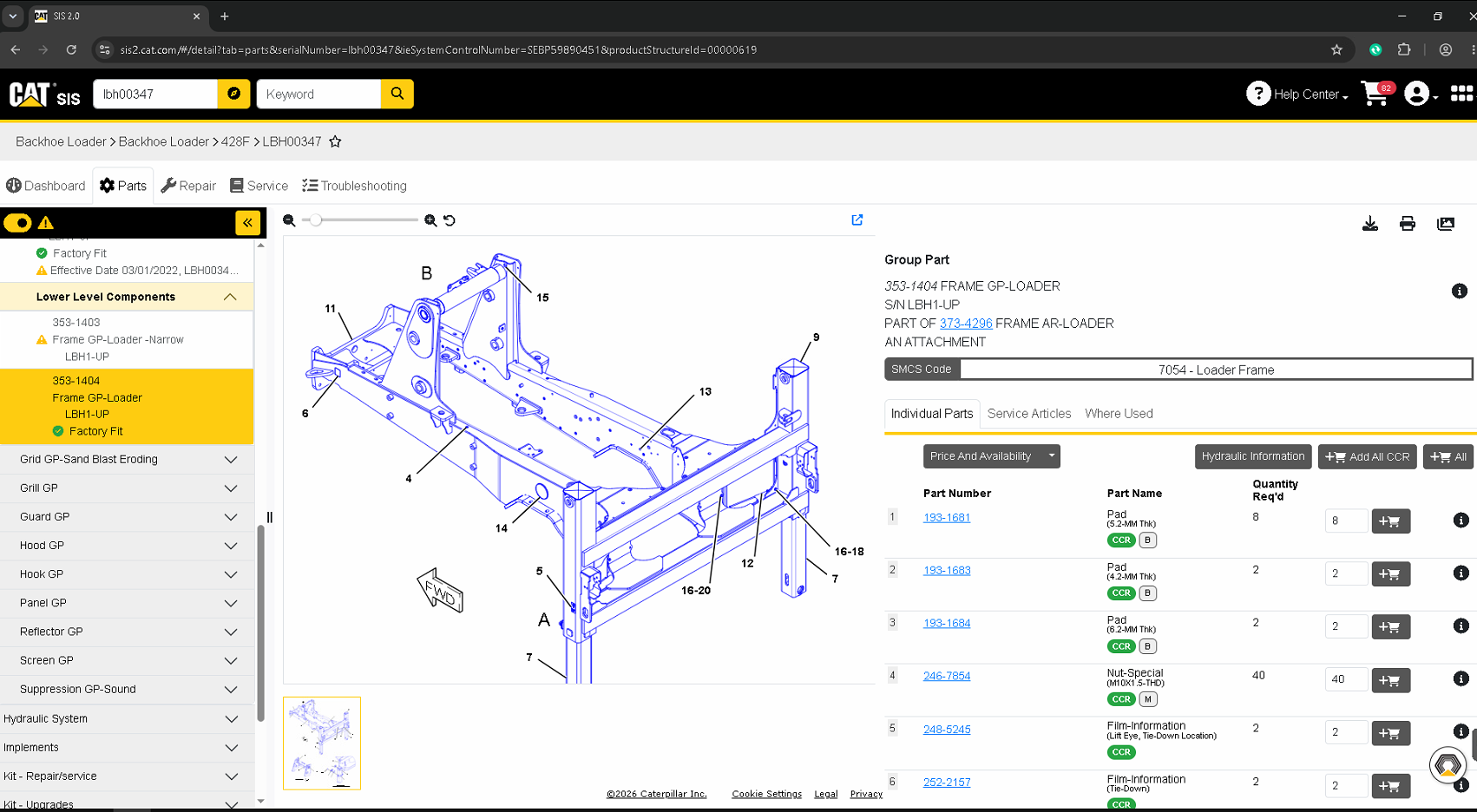Click the Hydraulic Information button

click(x=1252, y=456)
